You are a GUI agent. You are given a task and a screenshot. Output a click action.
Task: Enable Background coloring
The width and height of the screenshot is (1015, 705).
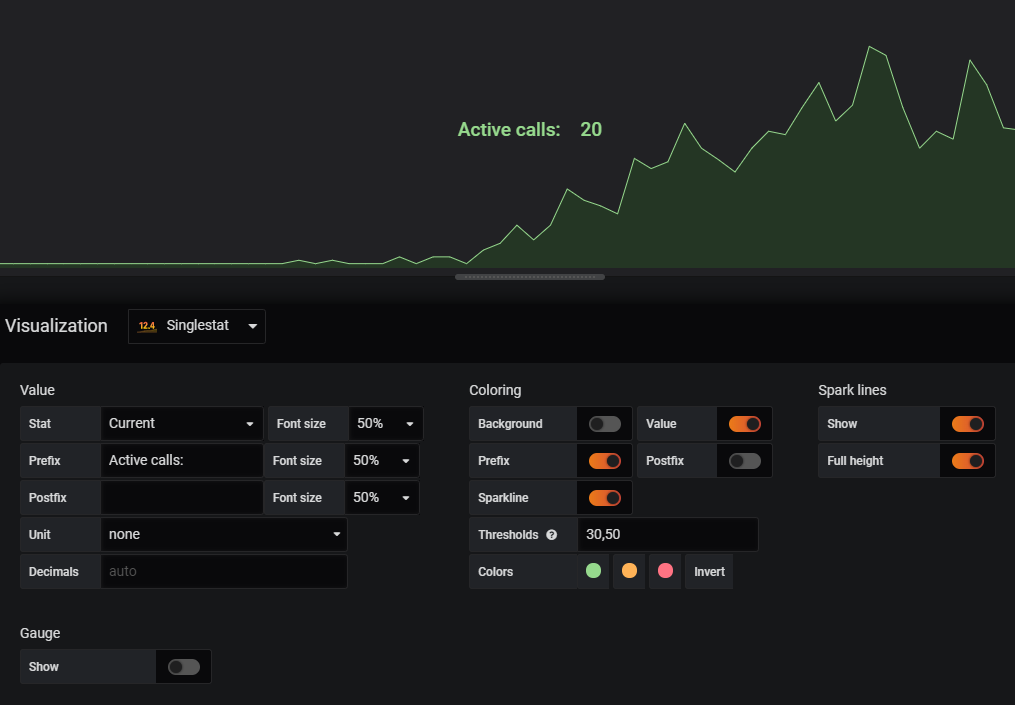point(604,424)
